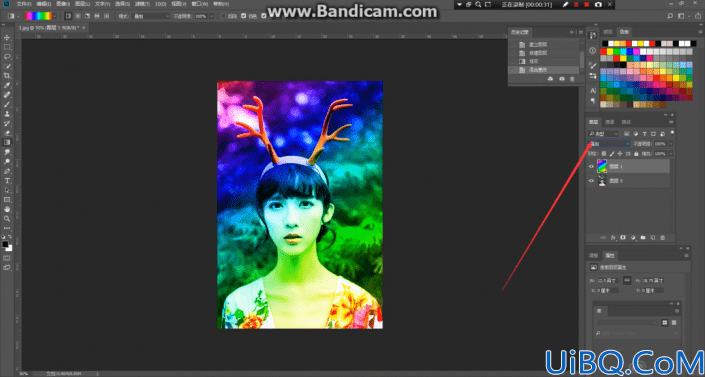Hide the 图层 0 photo layer
The width and height of the screenshot is (705, 377).
point(591,181)
